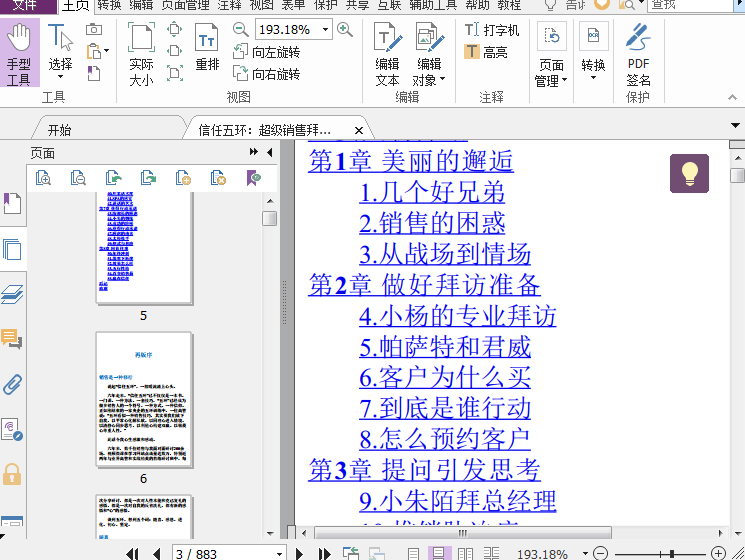Click the purple lightbulb hint icon
745x560 pixels.
689,173
